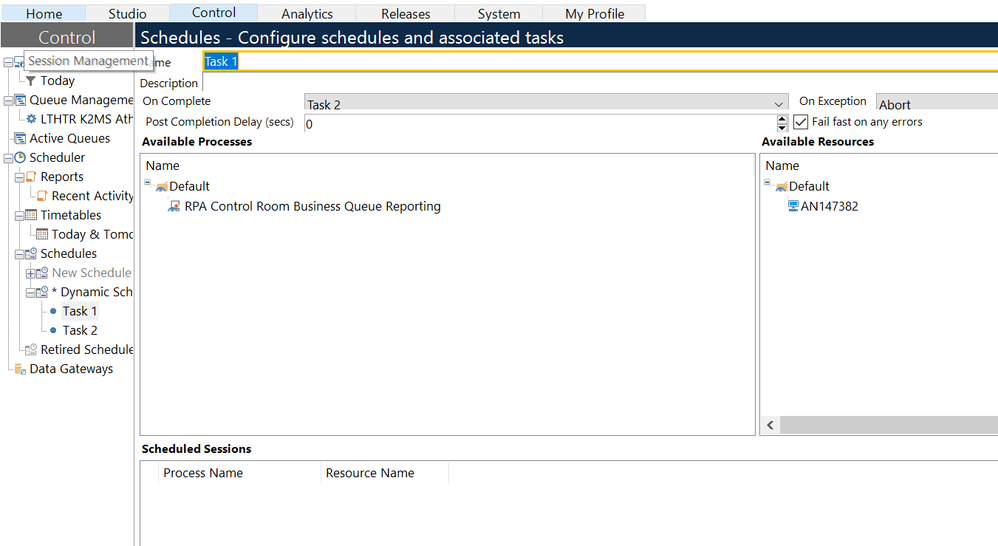
Task: Click the Scheduler clock icon
Action: [x=20, y=157]
